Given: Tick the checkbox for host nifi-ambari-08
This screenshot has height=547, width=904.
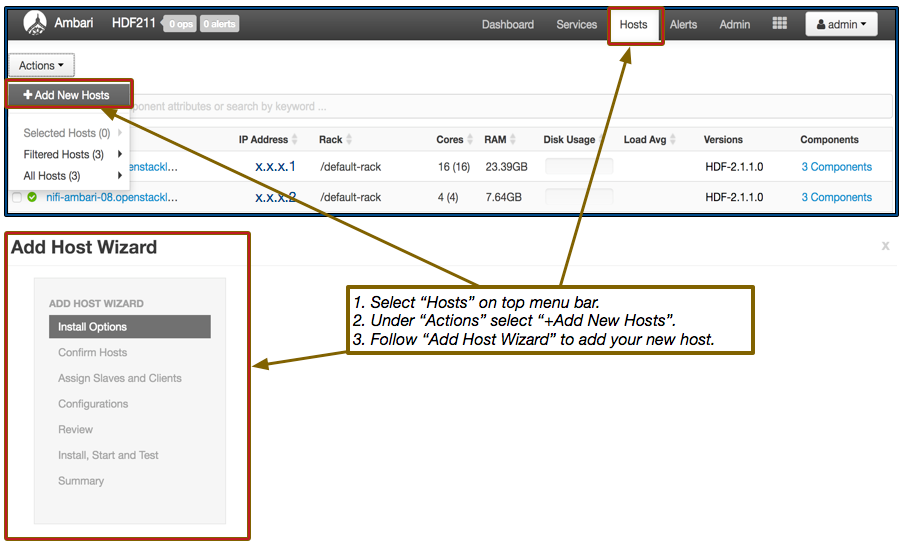Looking at the screenshot, I should click(x=17, y=198).
